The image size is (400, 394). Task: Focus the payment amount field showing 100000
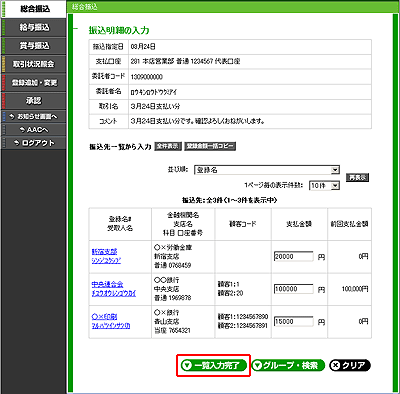[294, 289]
